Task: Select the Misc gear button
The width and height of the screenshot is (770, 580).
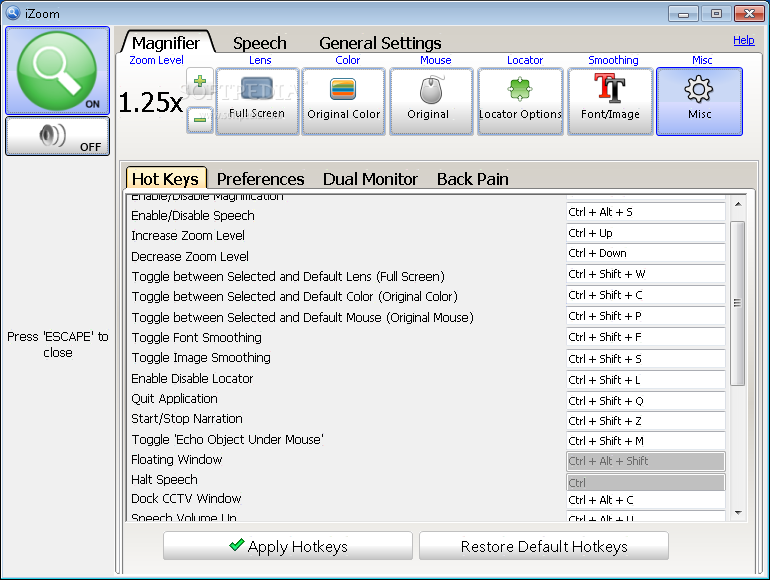Action: (699, 101)
